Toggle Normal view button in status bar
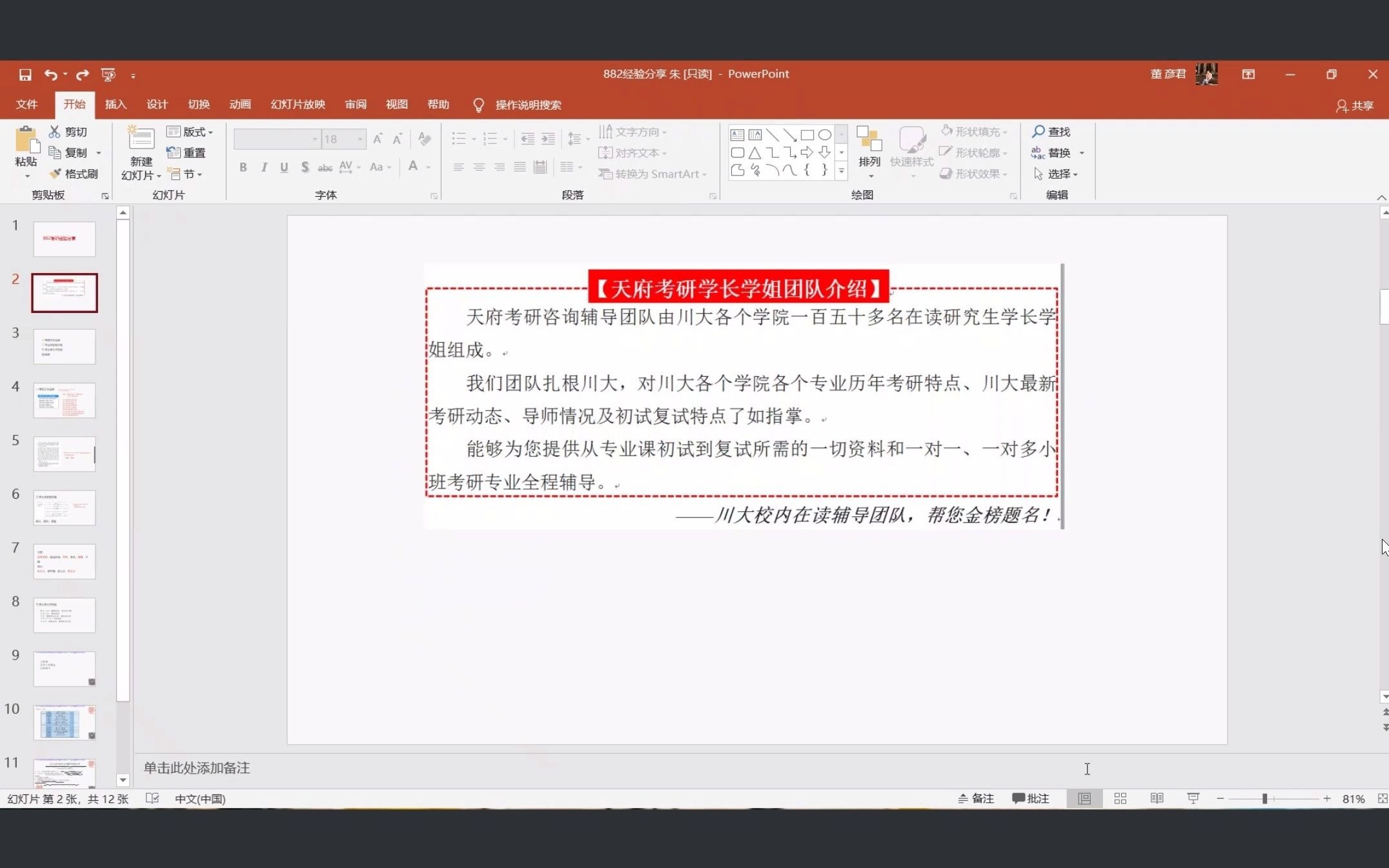 1084,799
